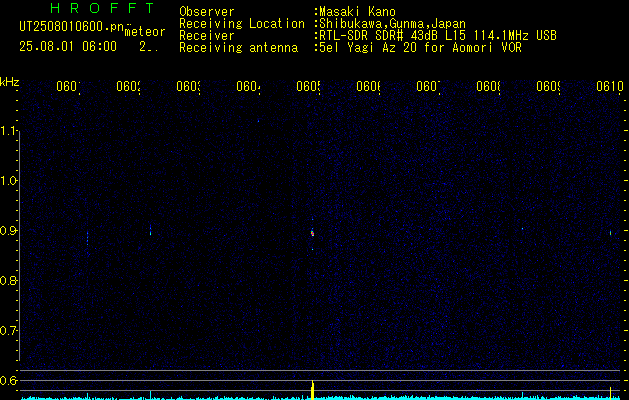Screen dimensions: 629x400
Task: Click the word meteor in header
Action: coord(145,32)
